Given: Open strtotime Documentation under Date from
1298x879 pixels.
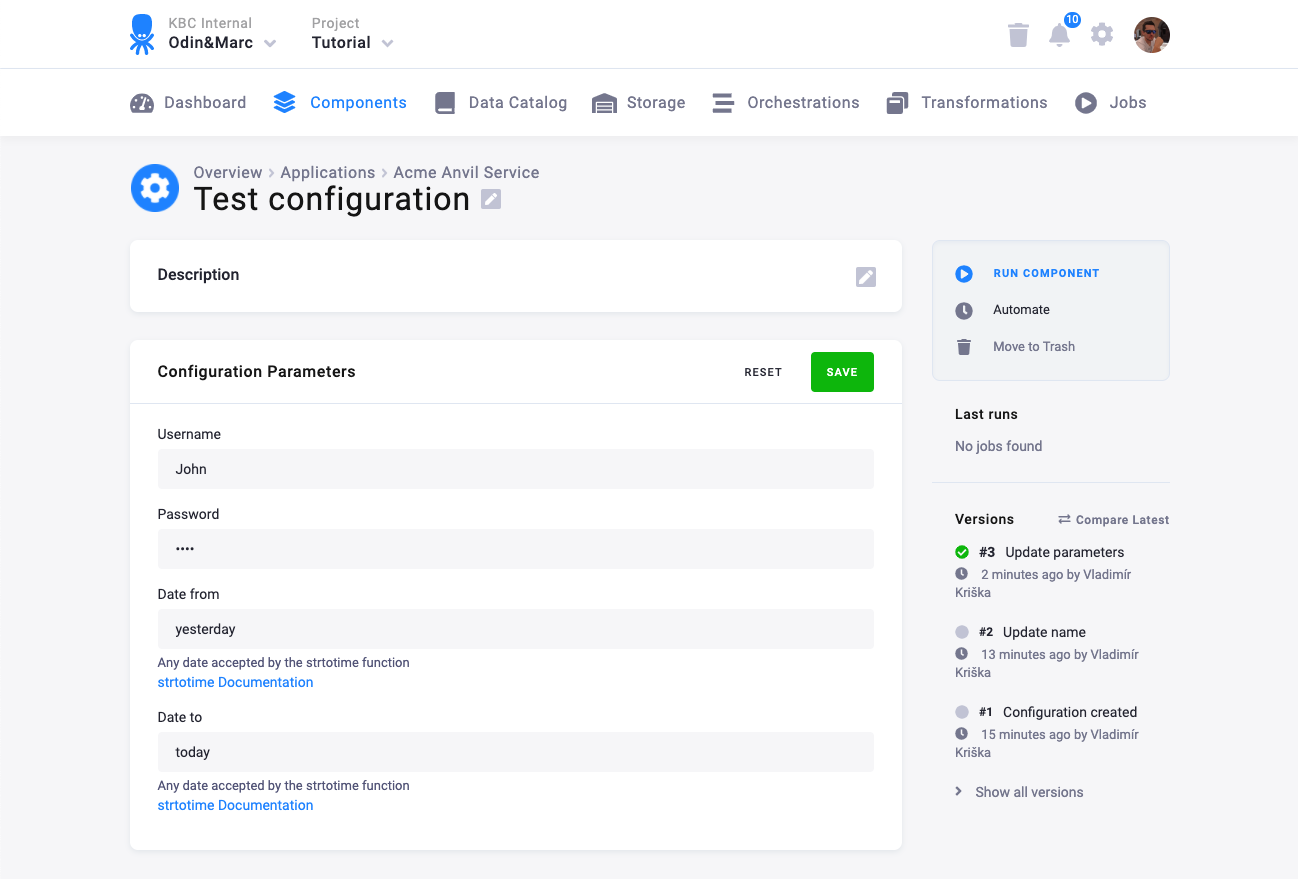Looking at the screenshot, I should coord(235,682).
